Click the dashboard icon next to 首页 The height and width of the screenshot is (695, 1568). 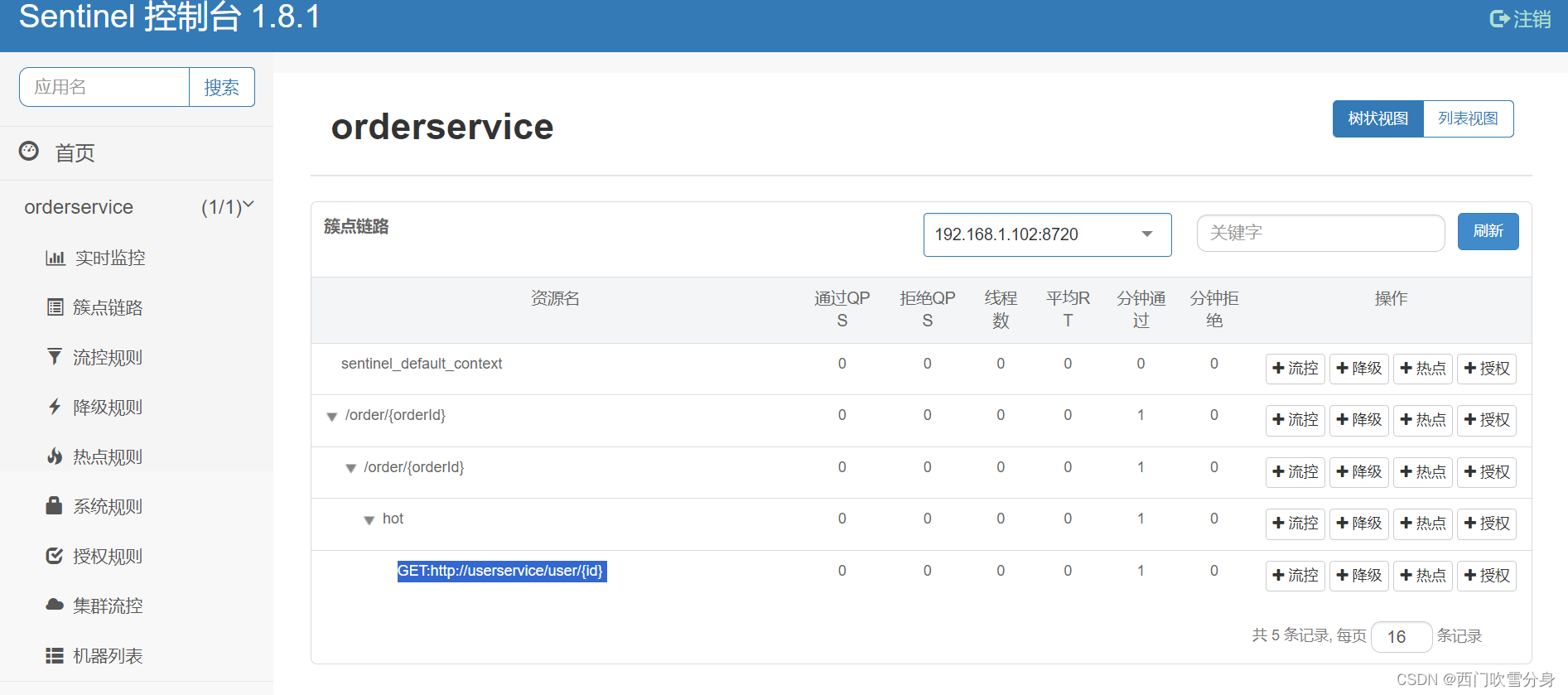click(29, 151)
